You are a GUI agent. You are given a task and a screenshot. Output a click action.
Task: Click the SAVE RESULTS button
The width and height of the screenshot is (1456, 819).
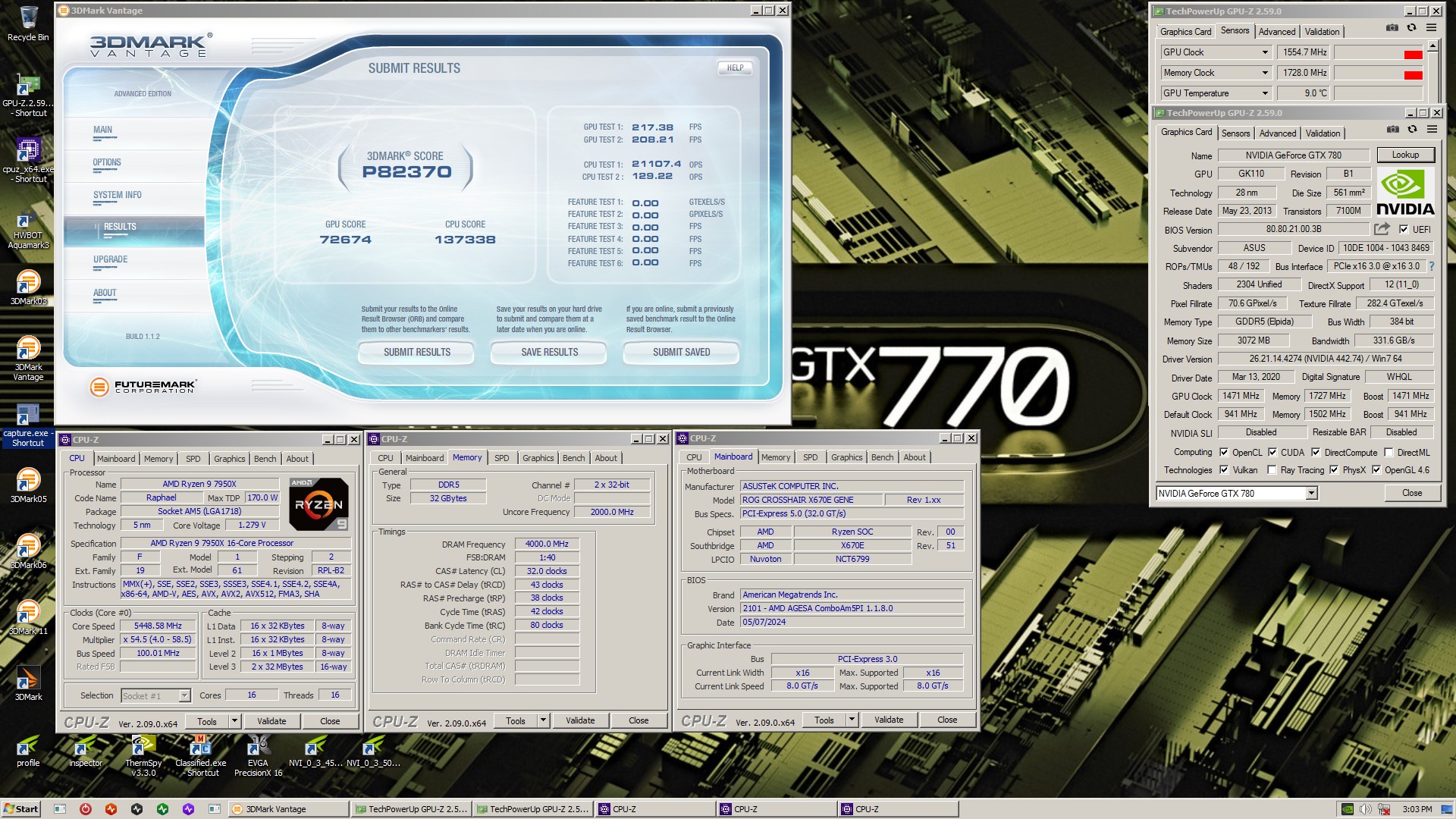tap(549, 353)
